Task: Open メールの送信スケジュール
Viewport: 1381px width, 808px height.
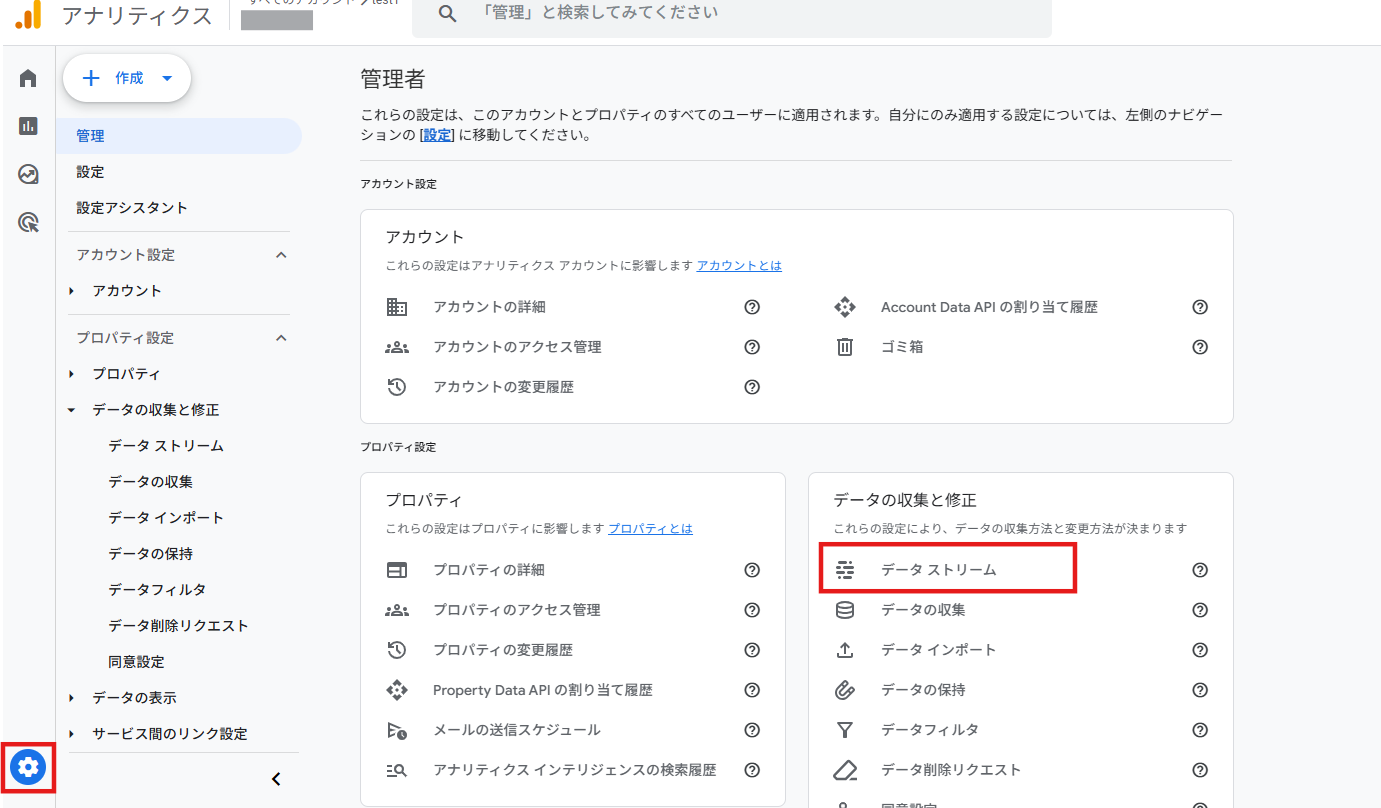Action: click(517, 730)
